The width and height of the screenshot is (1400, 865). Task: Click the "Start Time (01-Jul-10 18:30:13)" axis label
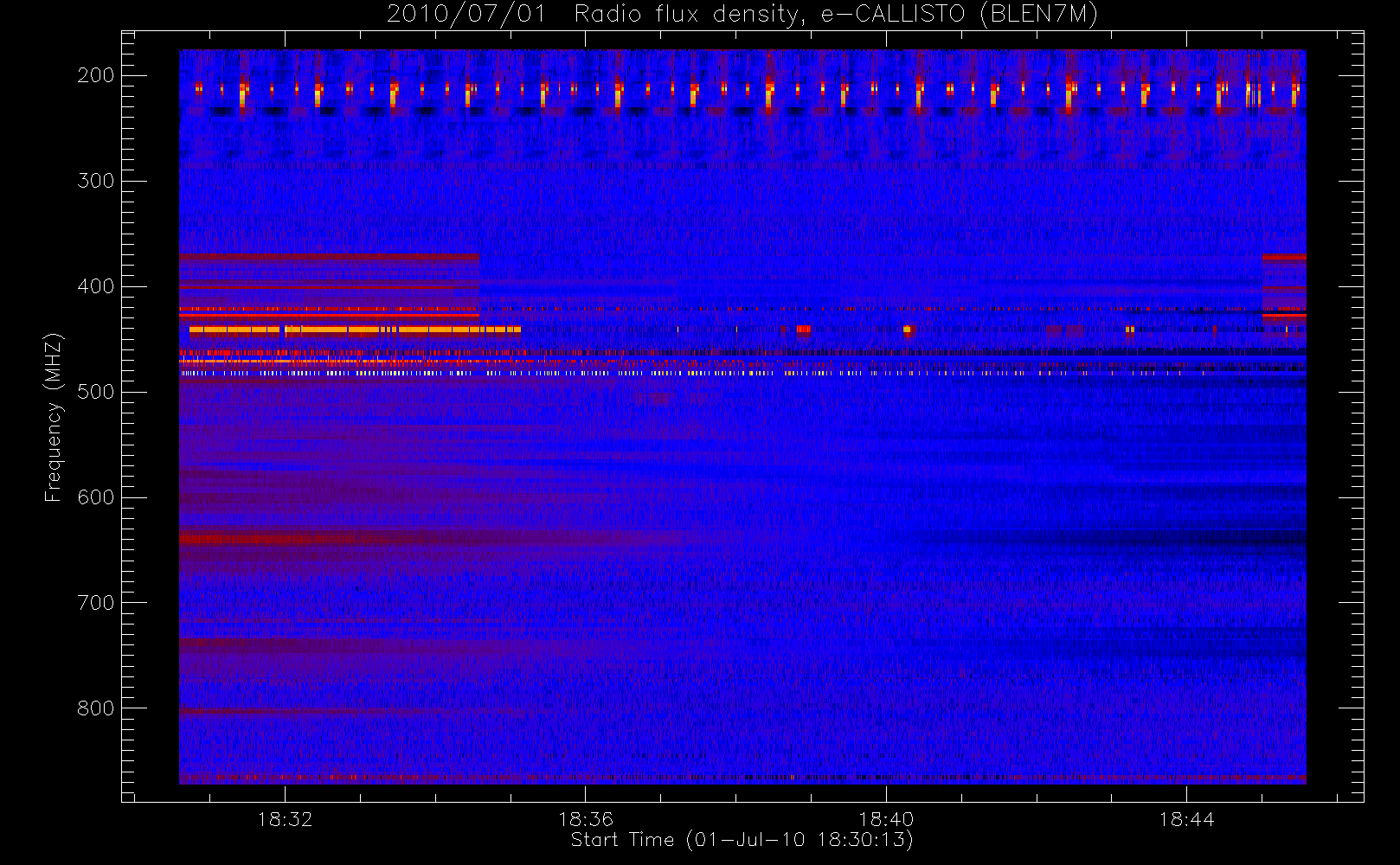pos(742,840)
